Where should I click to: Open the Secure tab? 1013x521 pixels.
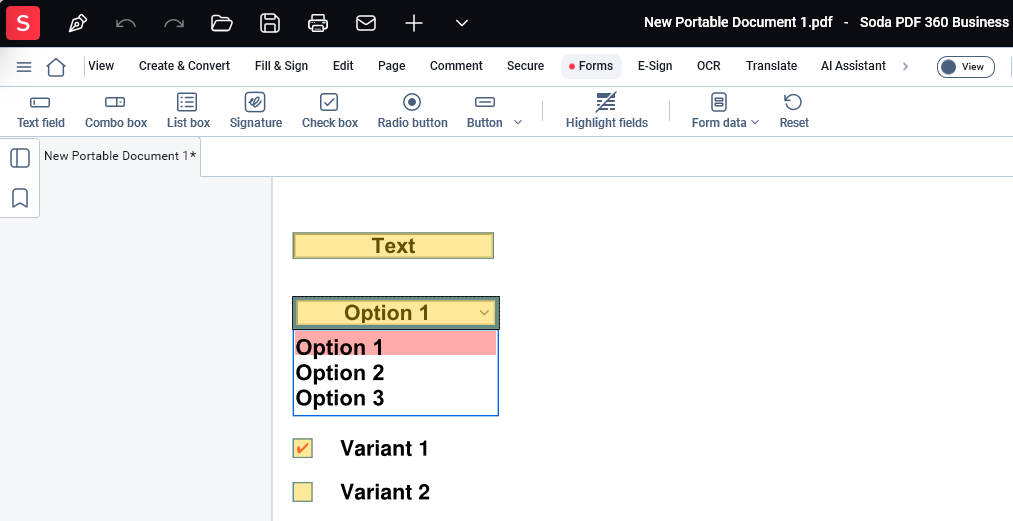525,66
